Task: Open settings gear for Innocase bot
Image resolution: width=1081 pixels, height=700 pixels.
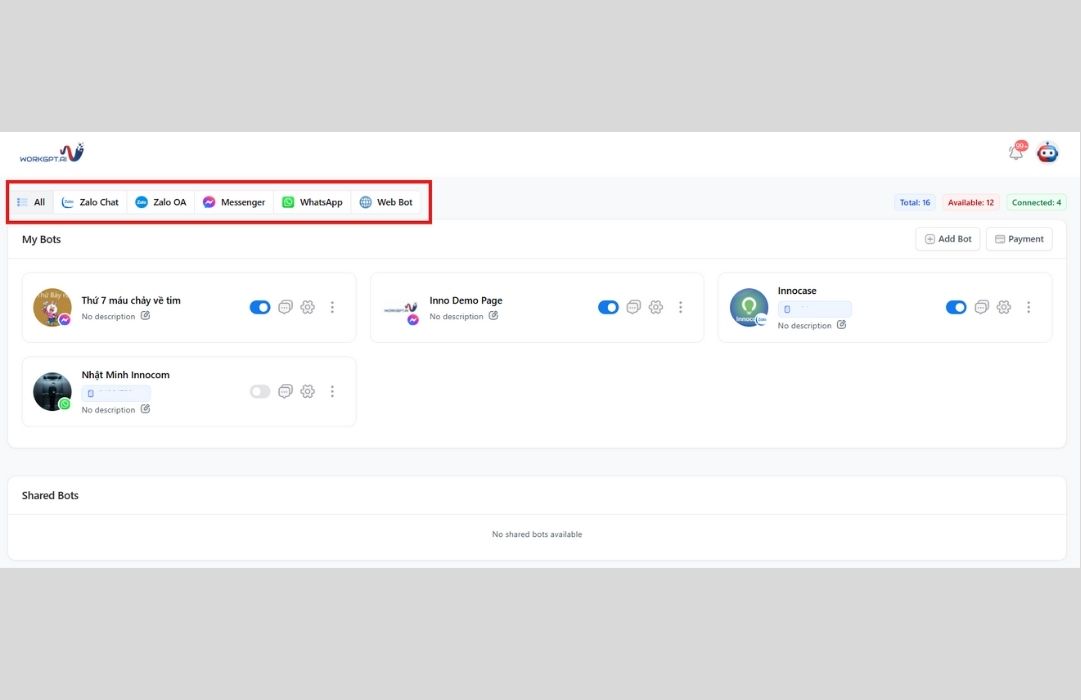Action: click(x=1003, y=307)
